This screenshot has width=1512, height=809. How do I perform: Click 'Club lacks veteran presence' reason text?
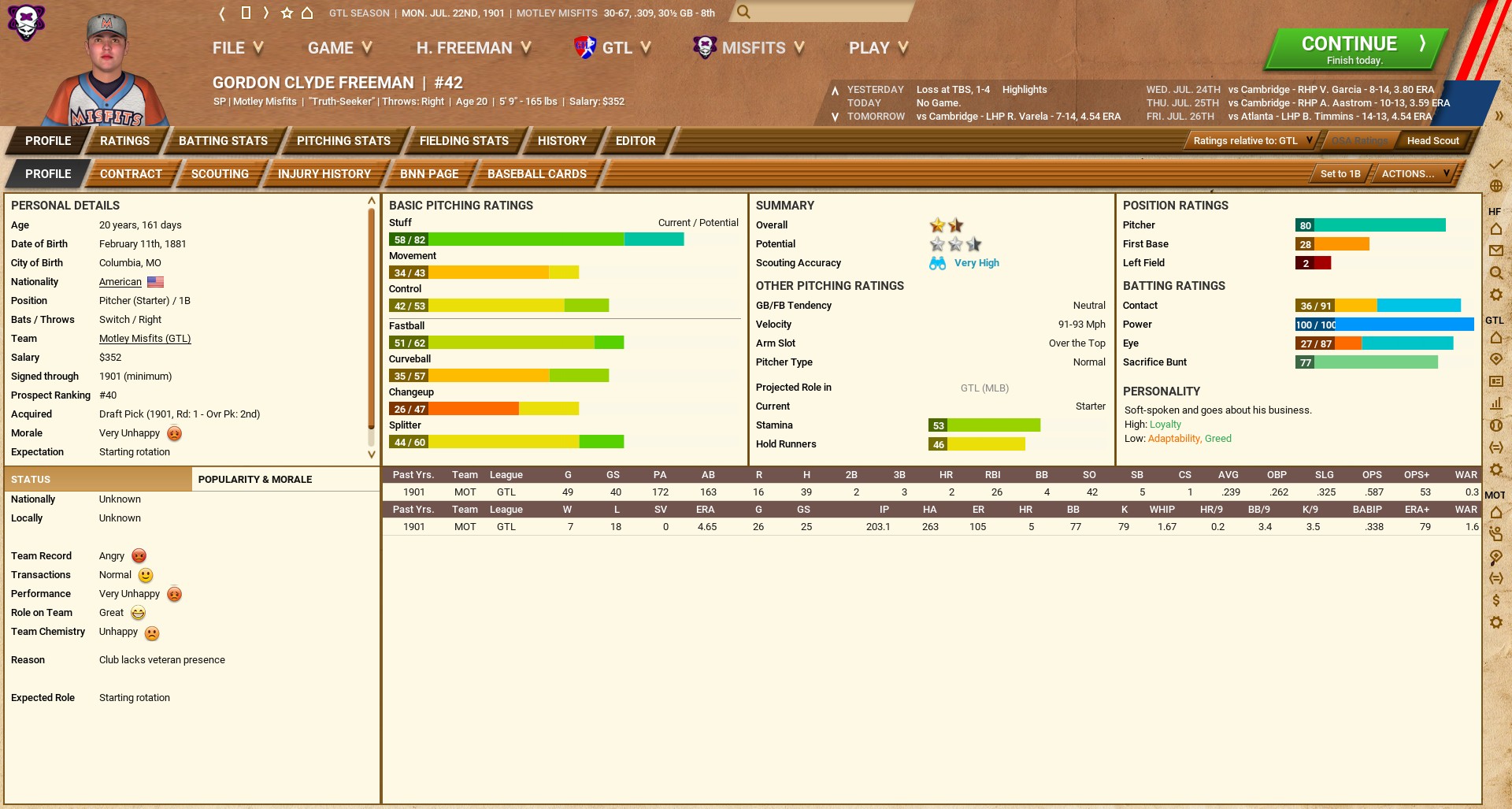click(x=162, y=660)
